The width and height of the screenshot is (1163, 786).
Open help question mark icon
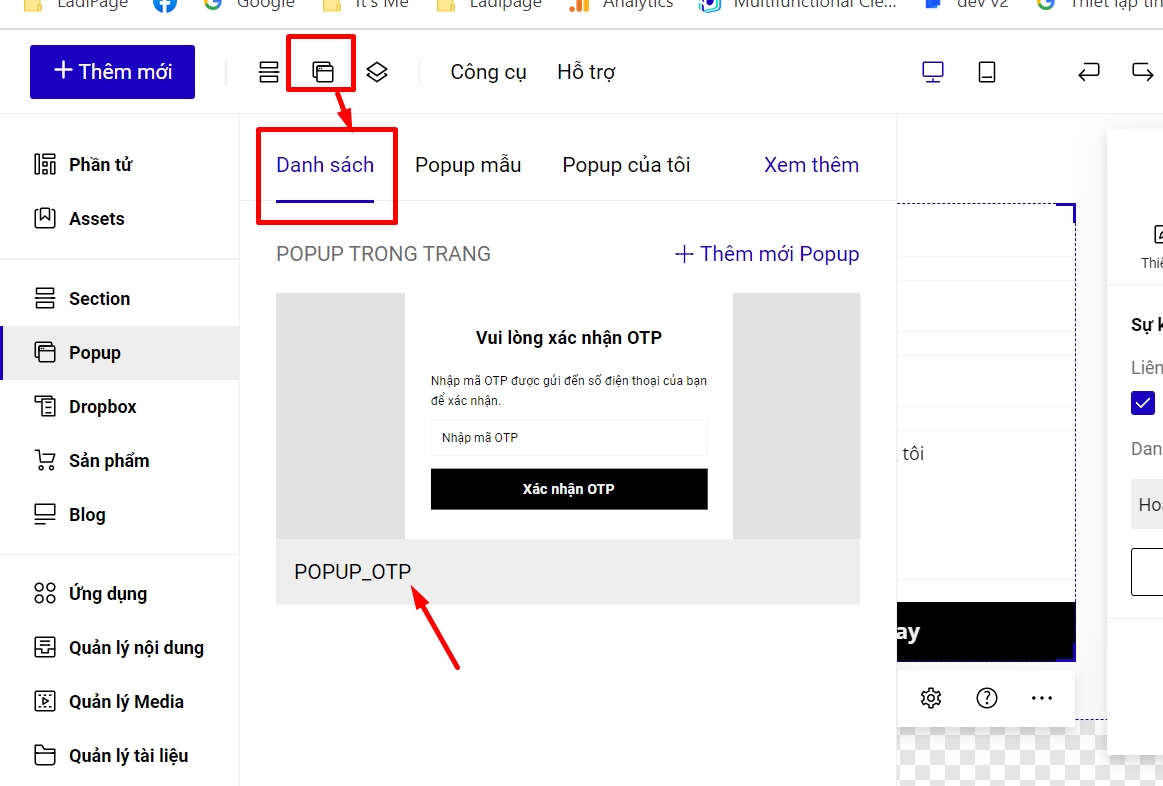(x=987, y=698)
